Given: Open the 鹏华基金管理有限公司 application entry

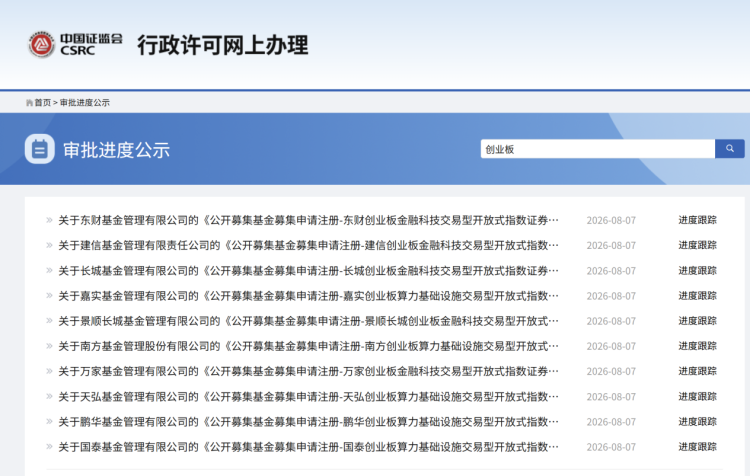Looking at the screenshot, I should pyautogui.click(x=308, y=421).
